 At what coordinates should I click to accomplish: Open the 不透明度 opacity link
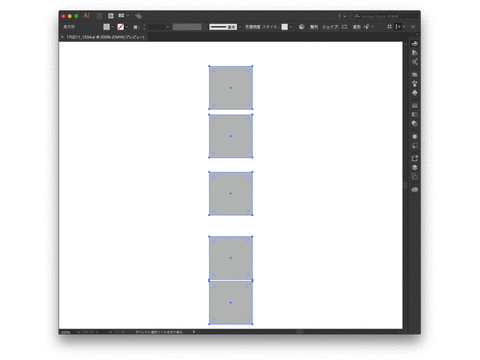click(x=252, y=27)
